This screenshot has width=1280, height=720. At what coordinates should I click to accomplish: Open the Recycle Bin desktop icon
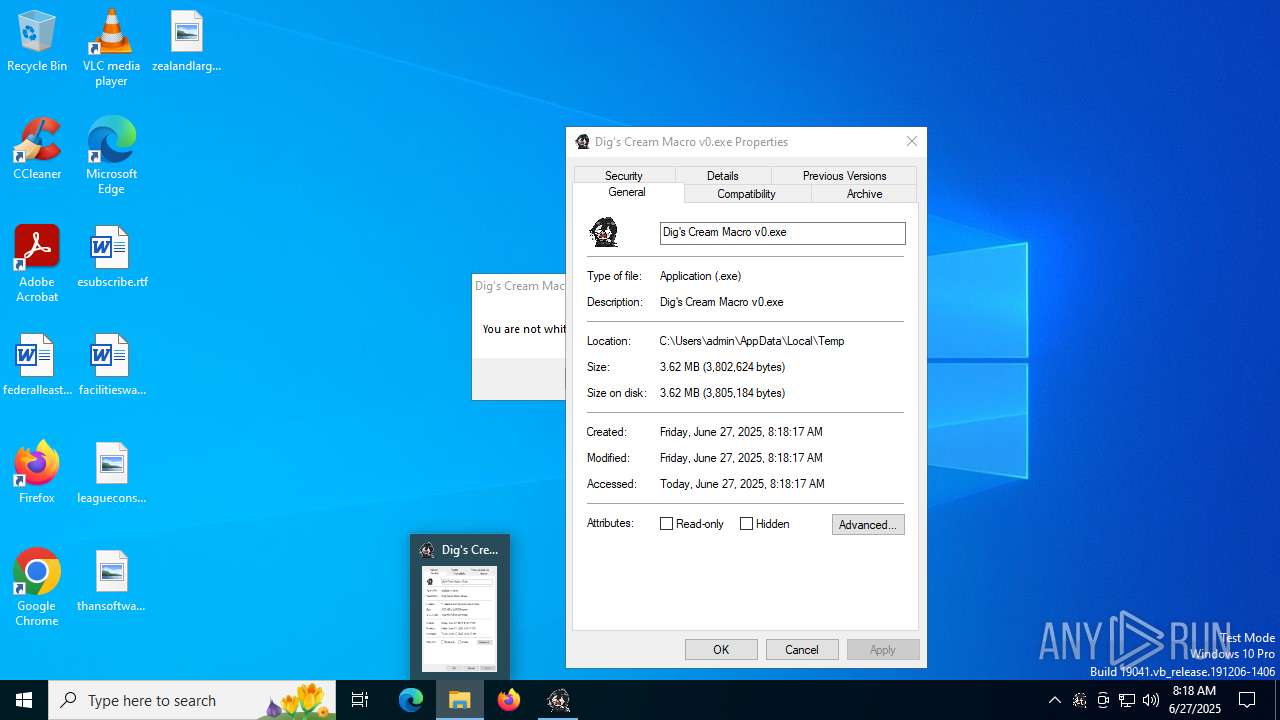click(x=37, y=41)
